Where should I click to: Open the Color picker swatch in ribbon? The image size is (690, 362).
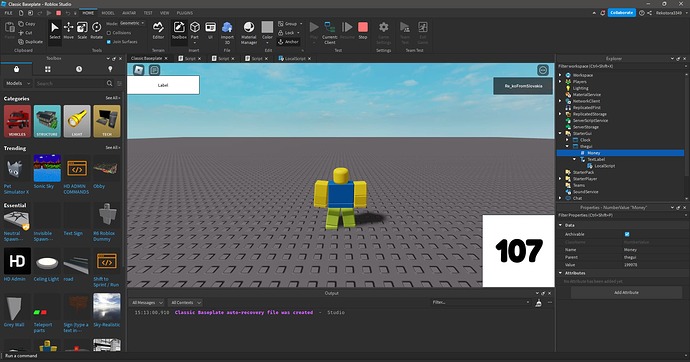[267, 28]
